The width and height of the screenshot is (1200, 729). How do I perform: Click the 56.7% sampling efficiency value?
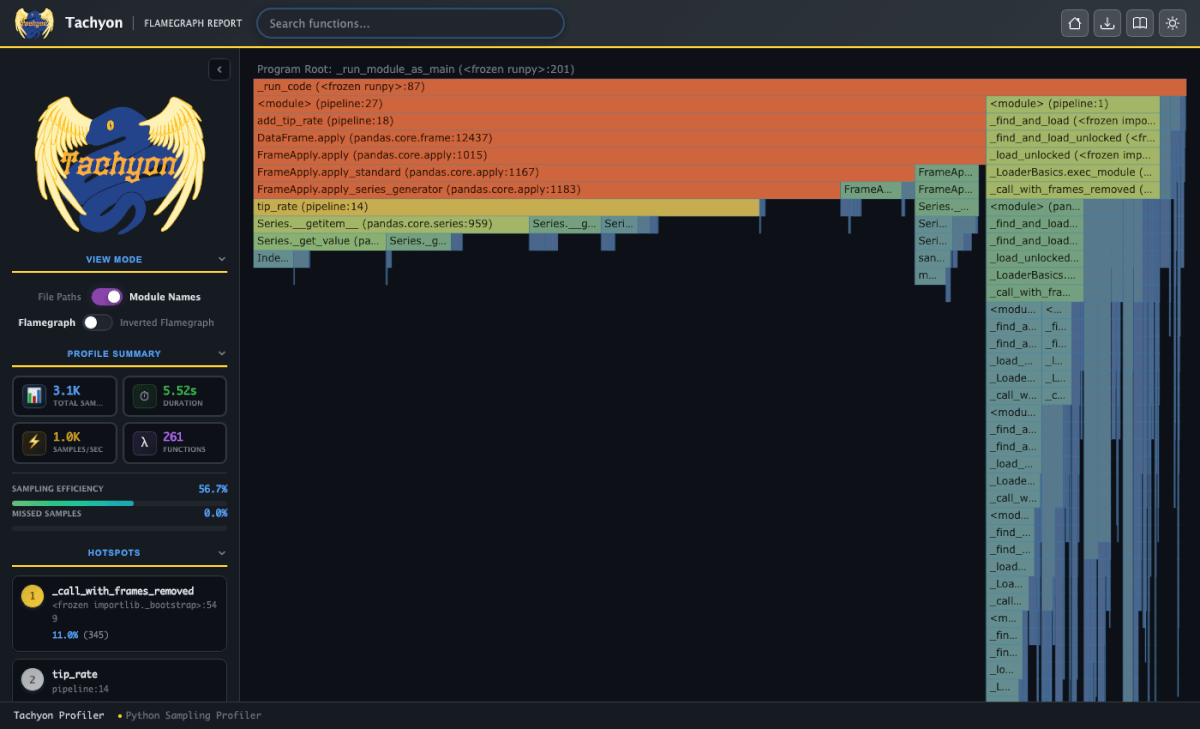(212, 489)
